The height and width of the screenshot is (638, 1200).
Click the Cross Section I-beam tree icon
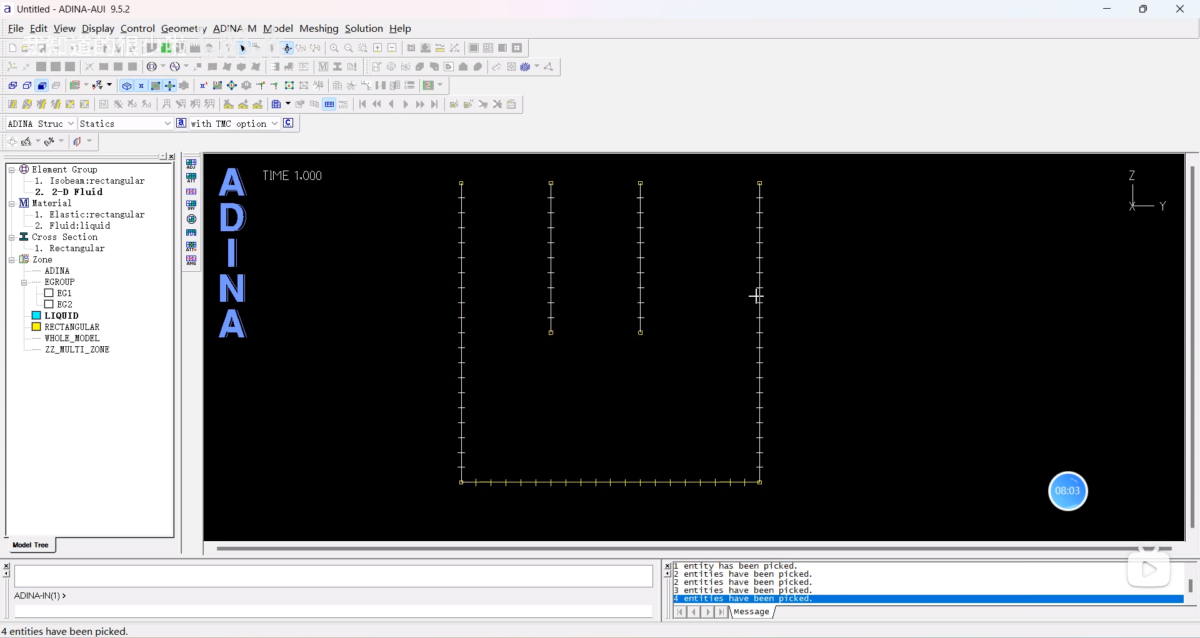(23, 237)
